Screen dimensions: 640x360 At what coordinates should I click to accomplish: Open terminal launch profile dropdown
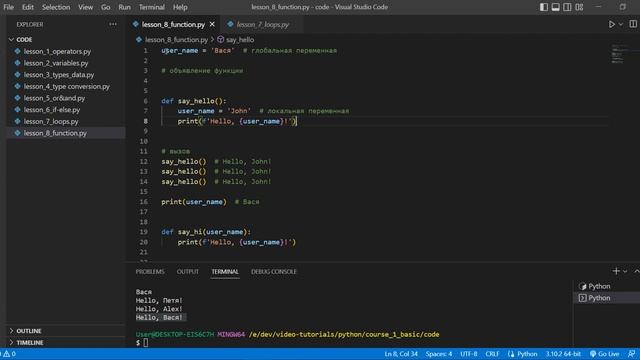(x=625, y=271)
